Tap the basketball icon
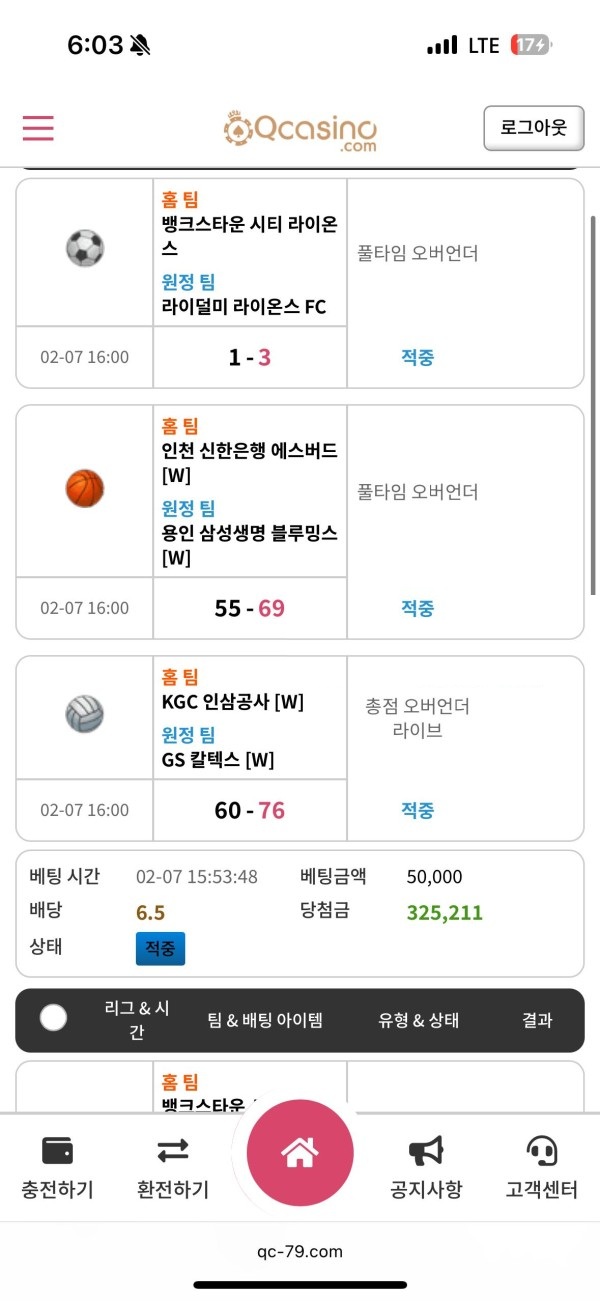Image resolution: width=600 pixels, height=1301 pixels. 85,489
